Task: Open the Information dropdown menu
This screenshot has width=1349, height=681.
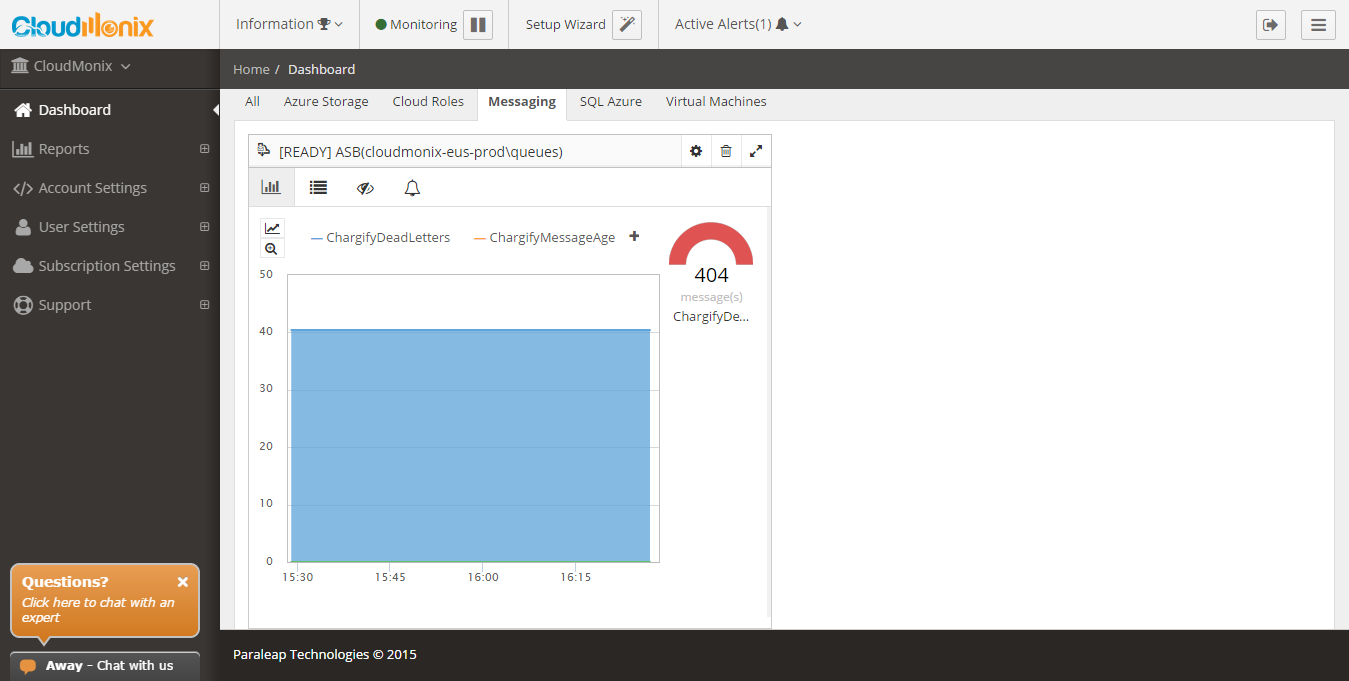Action: [x=289, y=24]
